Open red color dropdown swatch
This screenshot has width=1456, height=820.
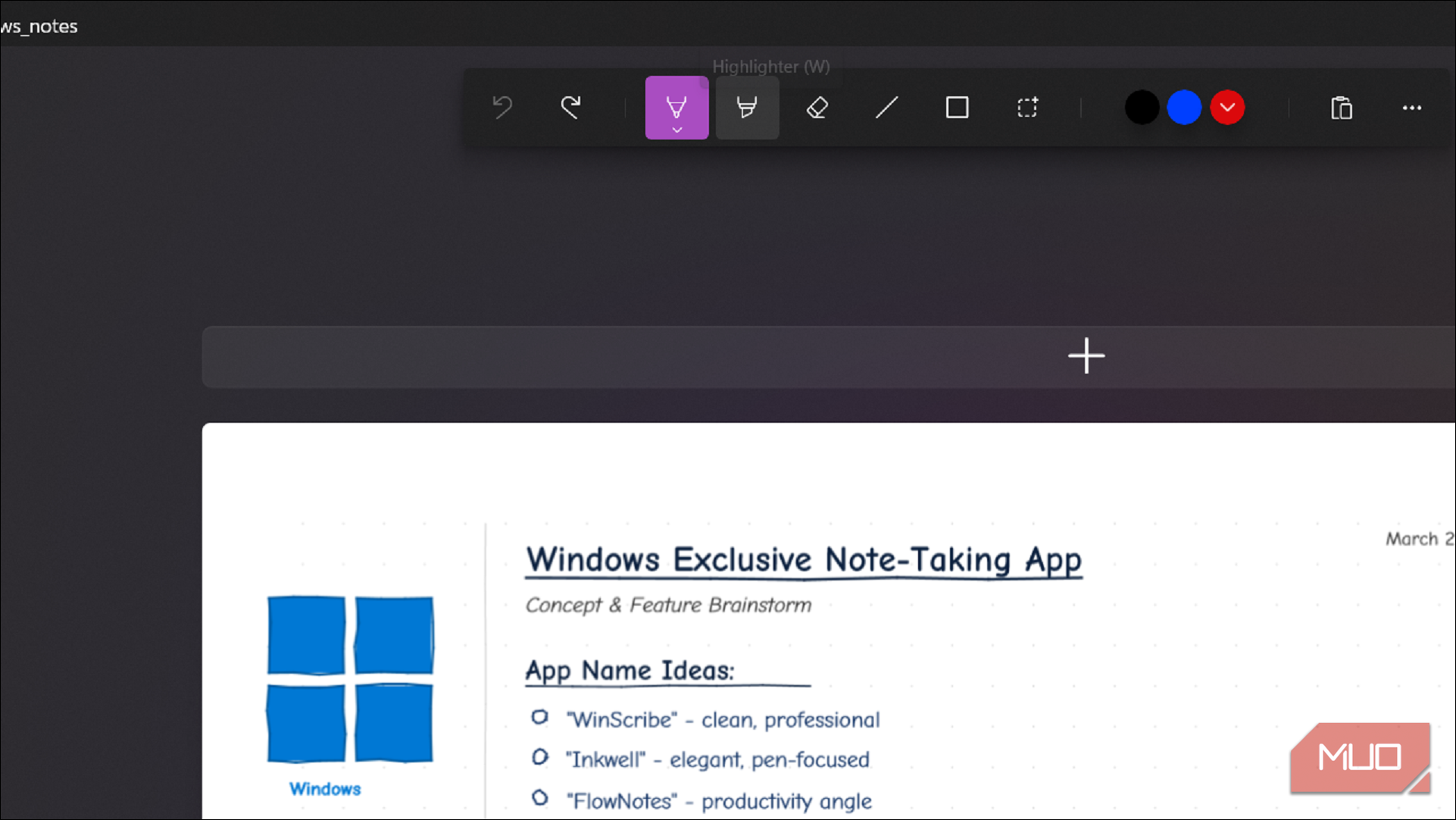point(1227,108)
